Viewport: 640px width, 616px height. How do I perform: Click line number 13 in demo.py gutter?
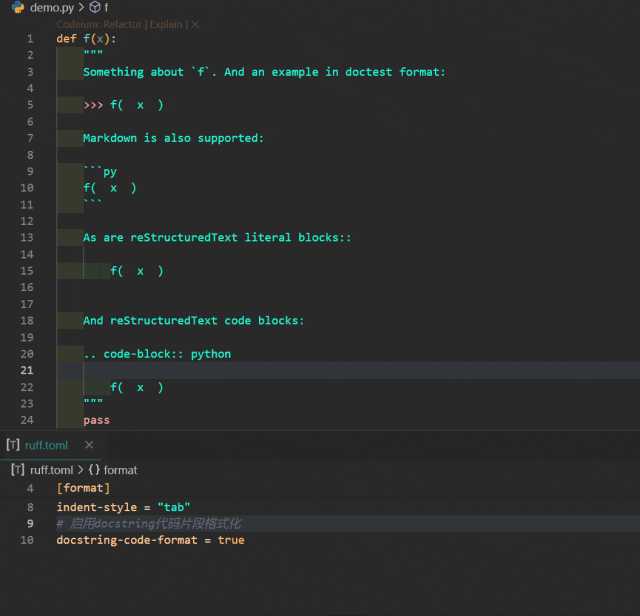point(27,238)
